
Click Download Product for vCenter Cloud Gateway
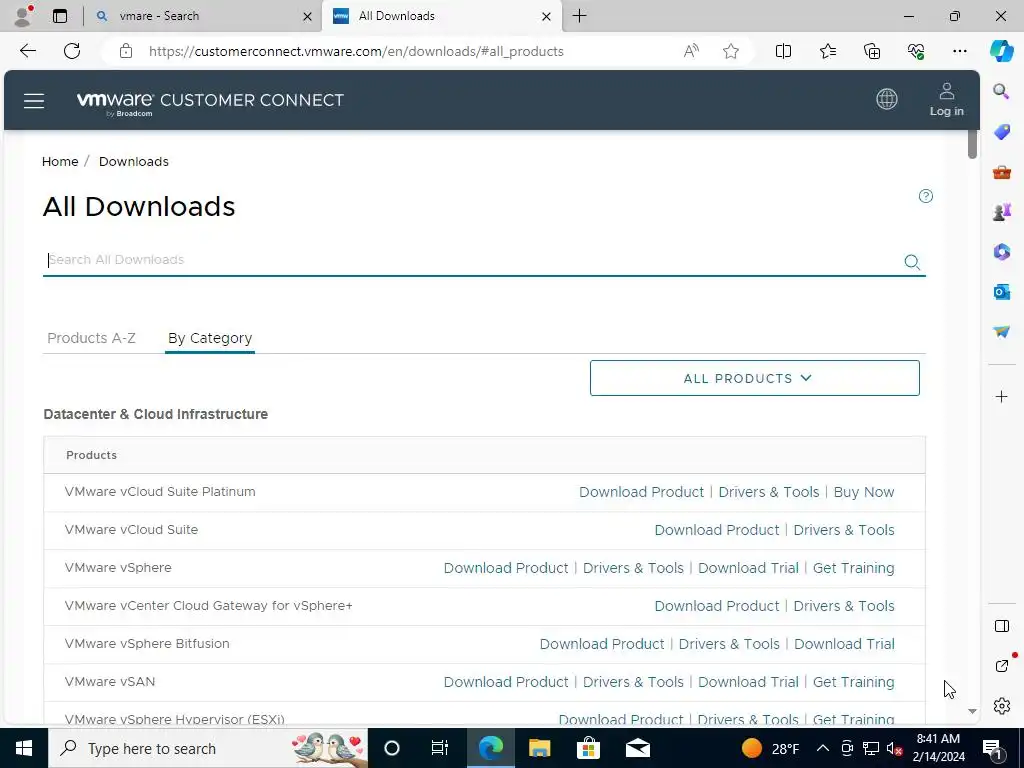(716, 606)
